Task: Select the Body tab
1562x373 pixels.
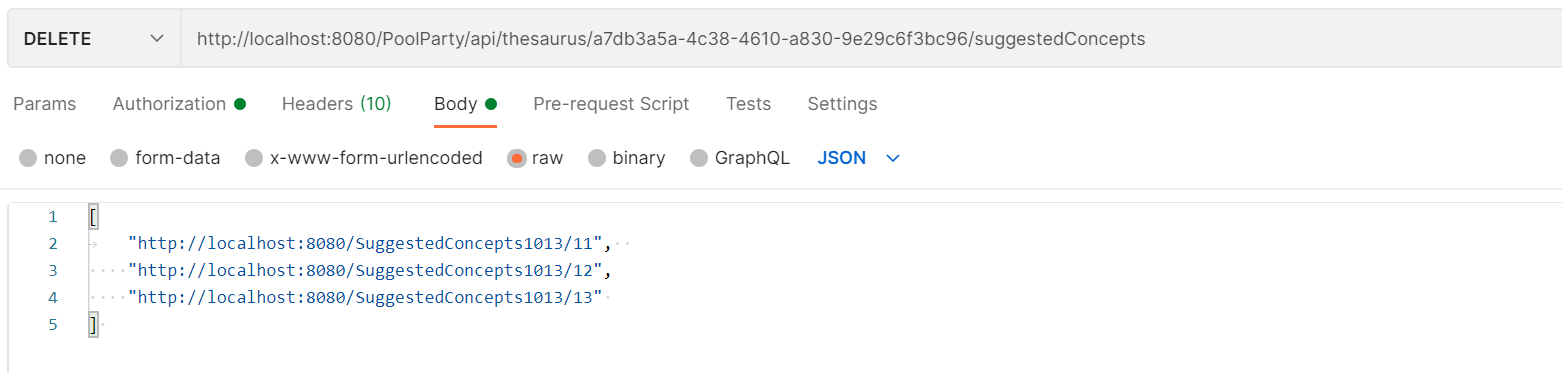Action: click(465, 104)
